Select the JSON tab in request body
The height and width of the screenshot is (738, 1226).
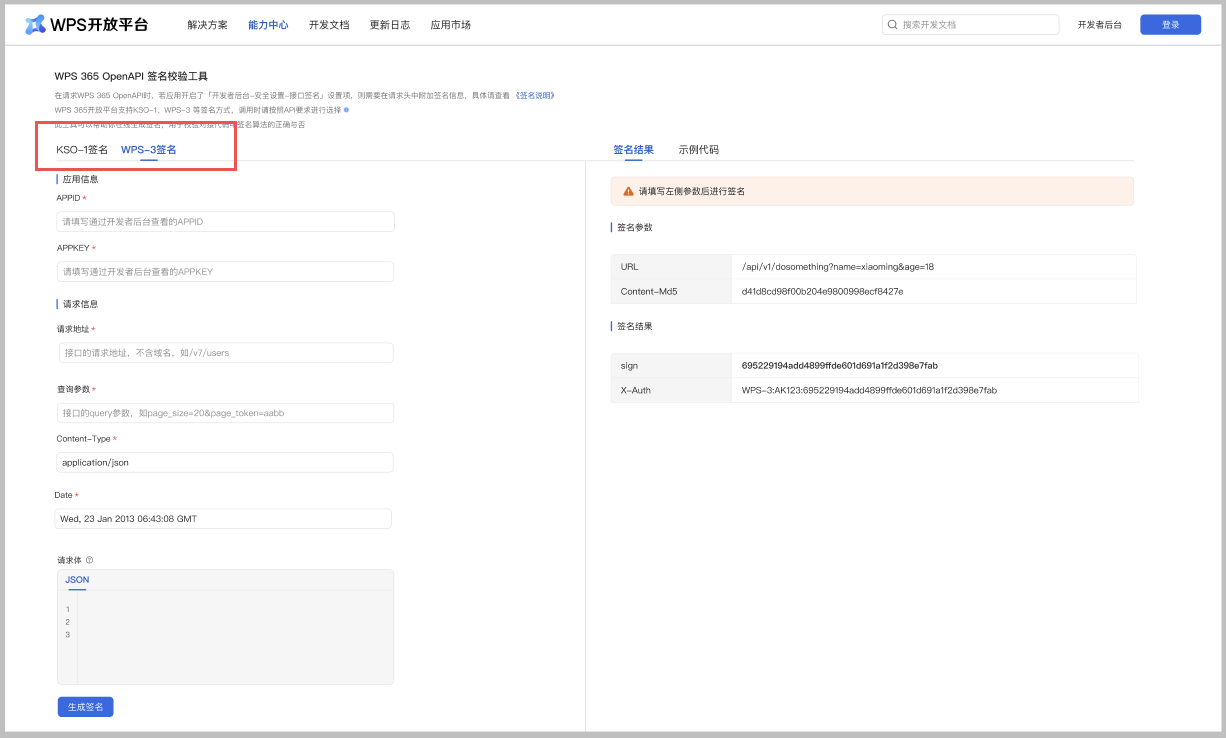[77, 580]
